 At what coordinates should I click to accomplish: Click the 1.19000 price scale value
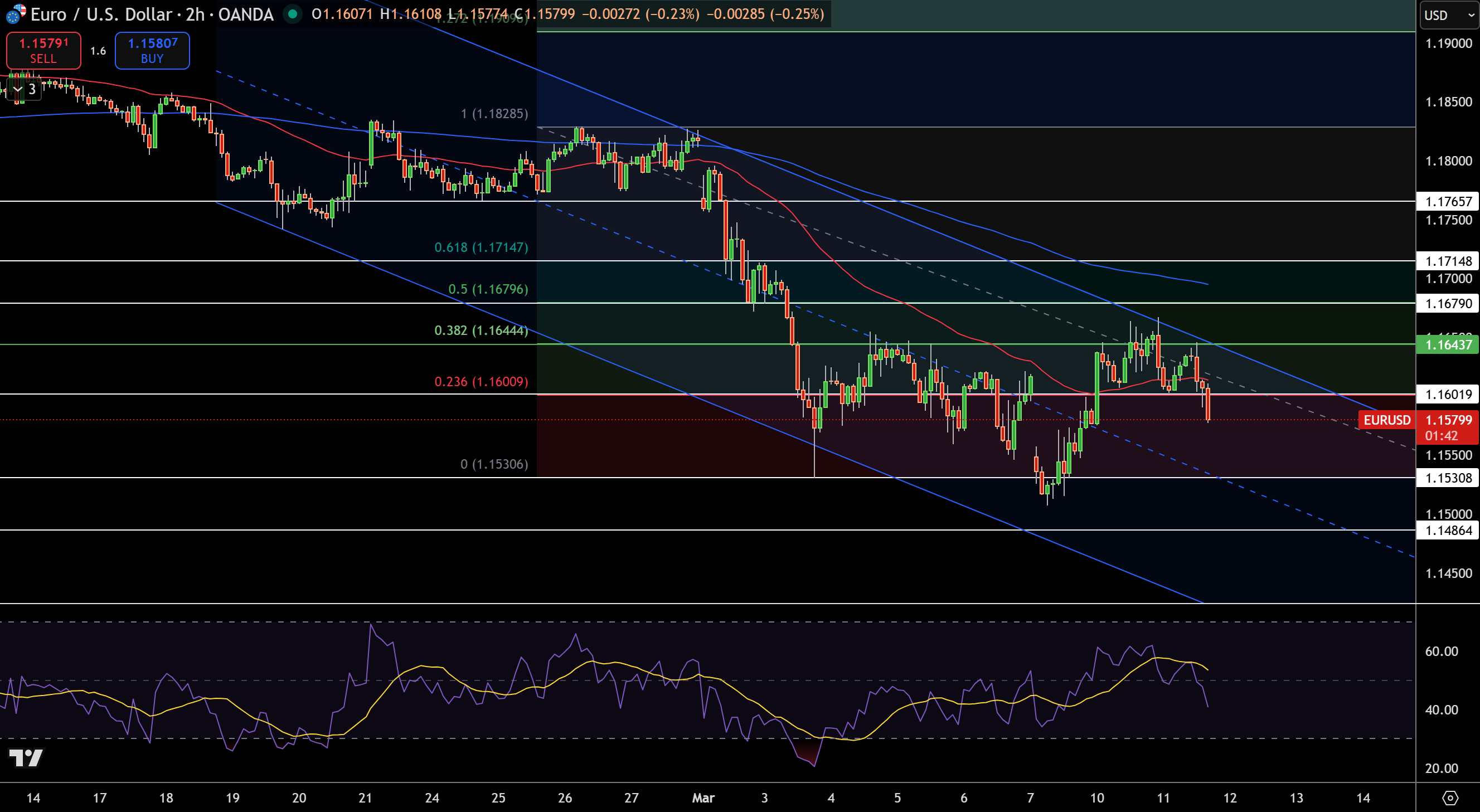coord(1448,43)
